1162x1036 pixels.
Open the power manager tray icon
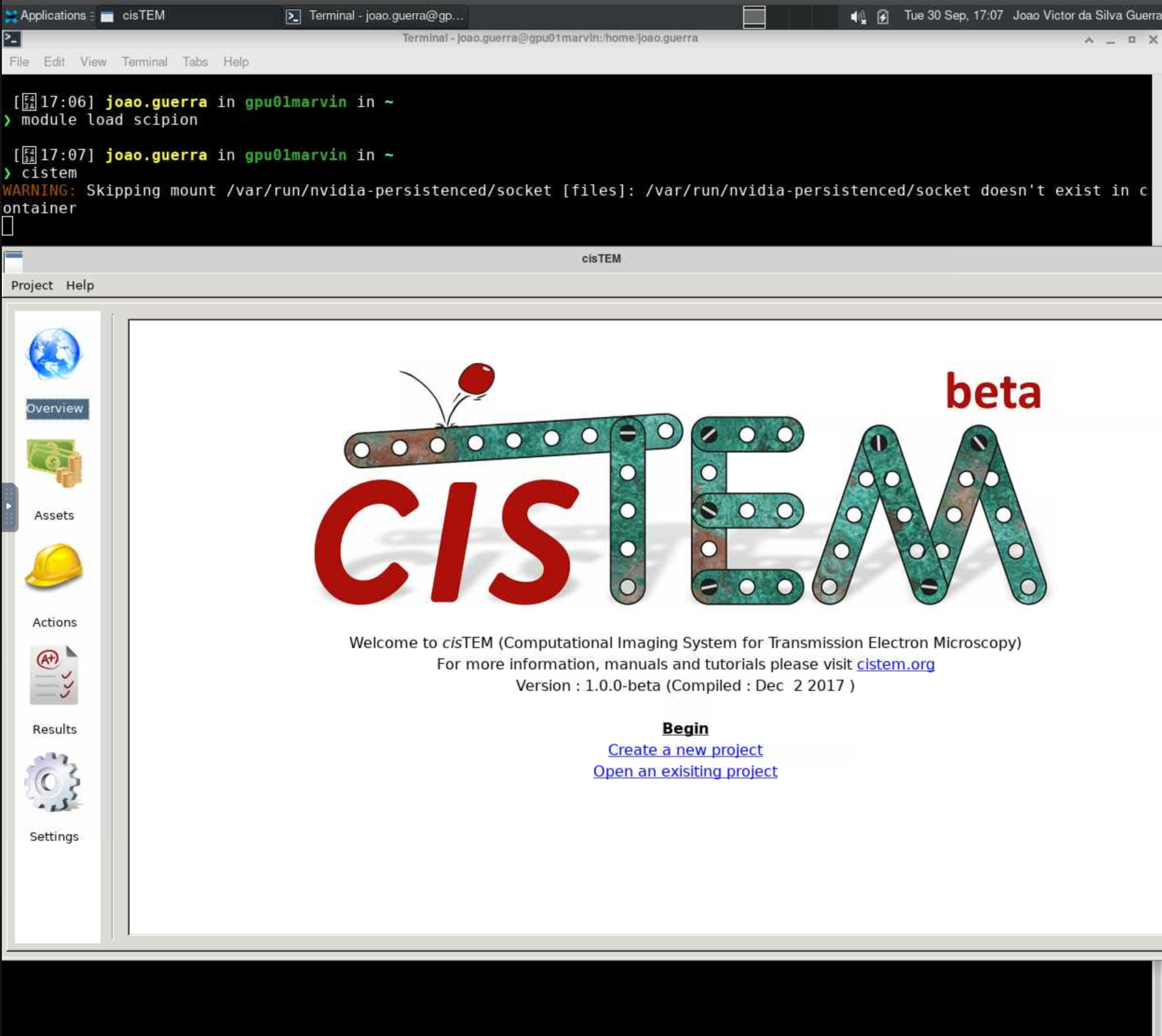882,17
